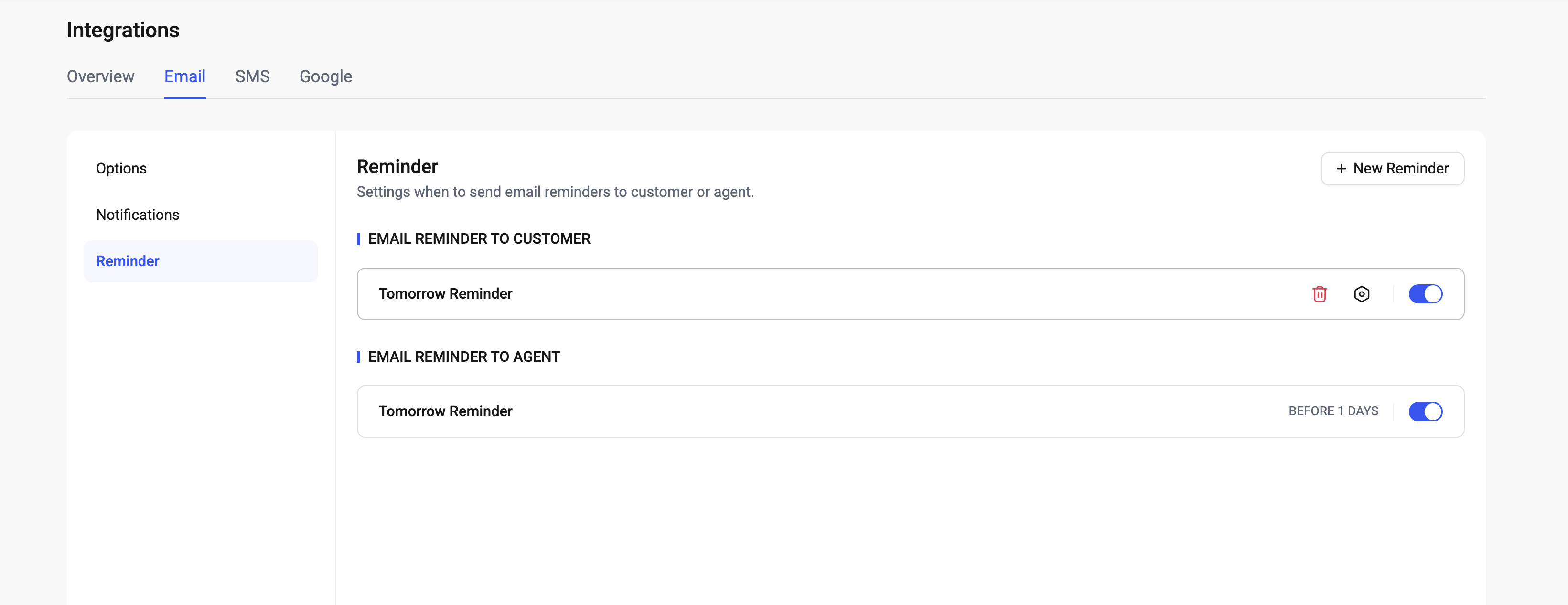Click the Integrations page title
This screenshot has width=1568, height=605.
pyautogui.click(x=123, y=31)
